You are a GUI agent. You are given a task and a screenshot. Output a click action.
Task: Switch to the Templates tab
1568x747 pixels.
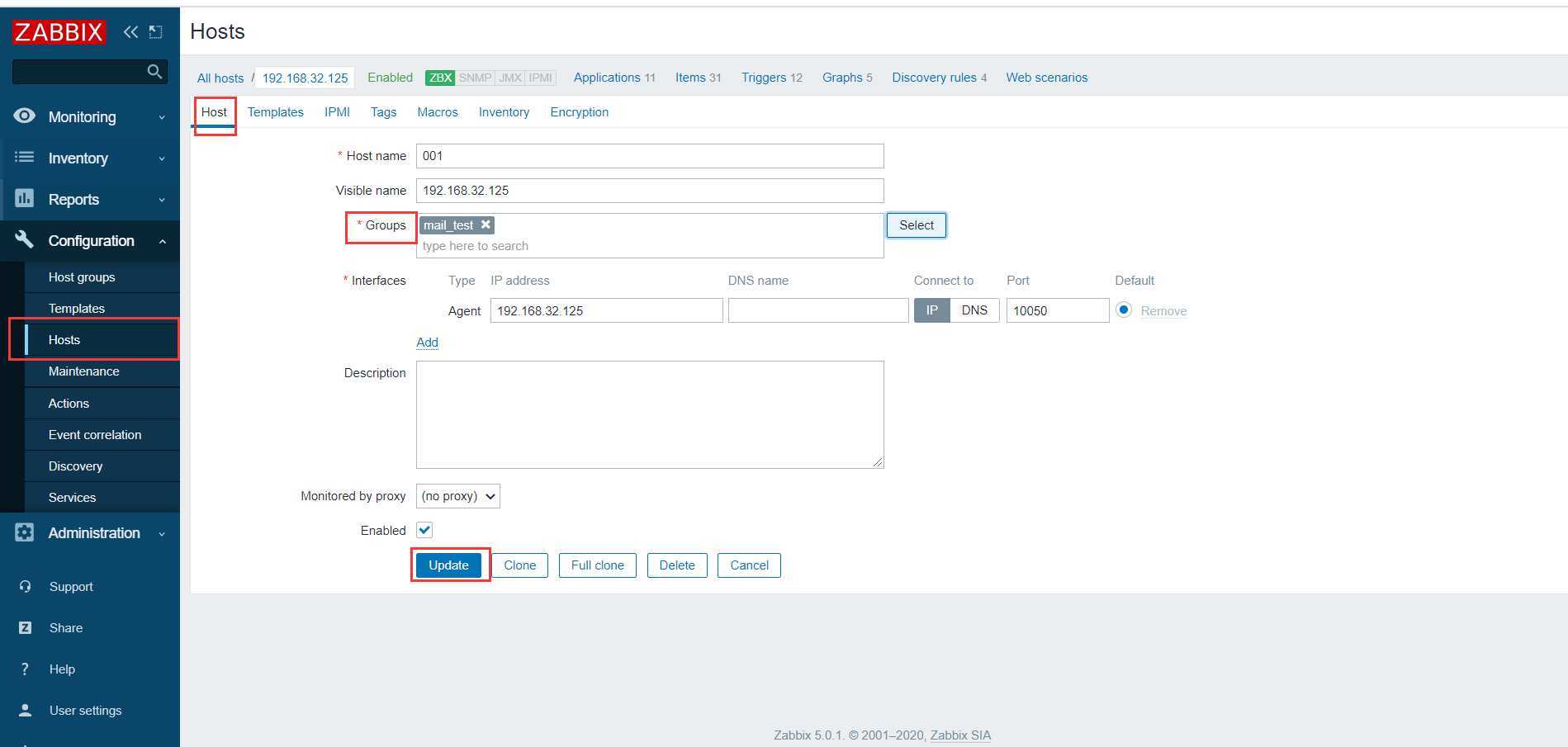coord(275,112)
